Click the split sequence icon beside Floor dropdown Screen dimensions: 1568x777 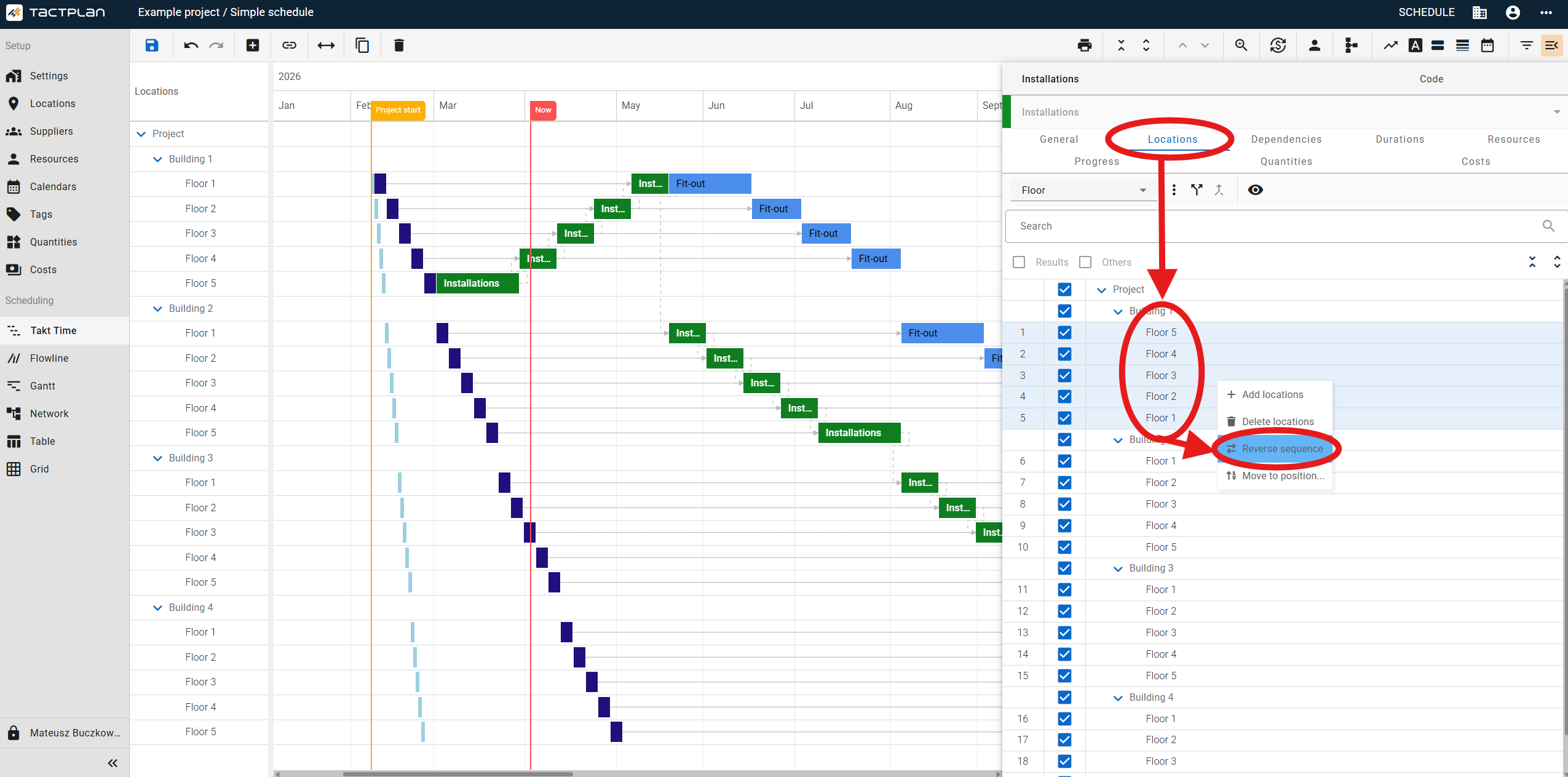(x=1197, y=189)
